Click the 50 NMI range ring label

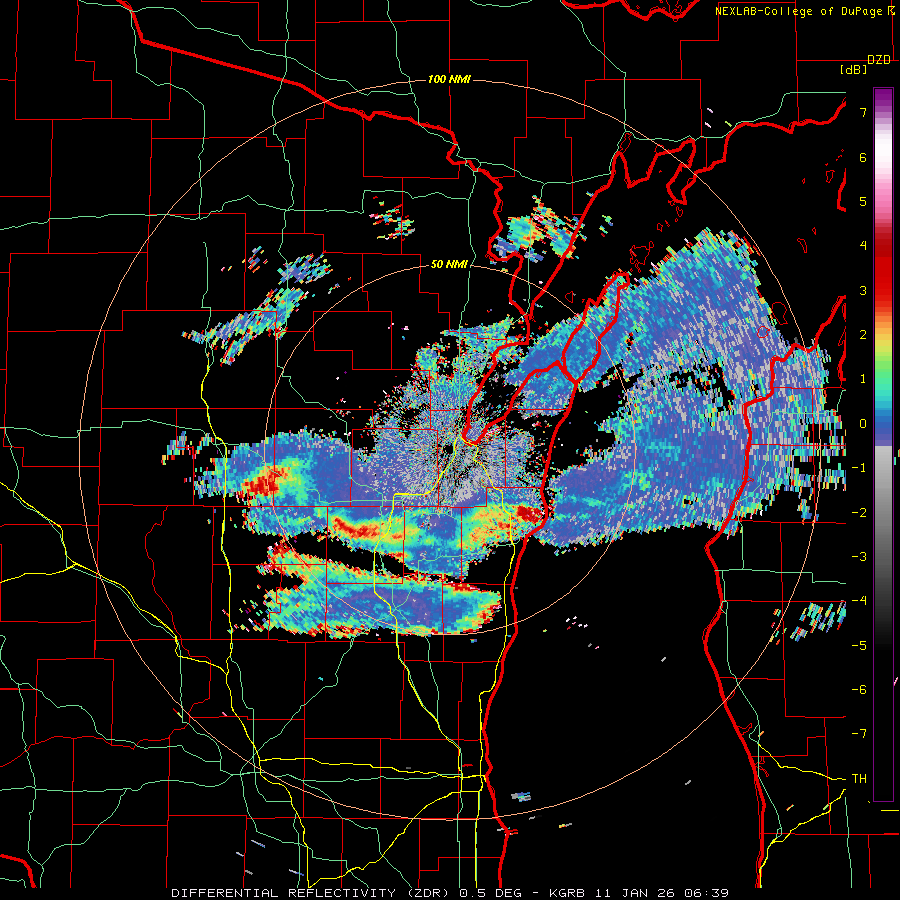[x=449, y=265]
